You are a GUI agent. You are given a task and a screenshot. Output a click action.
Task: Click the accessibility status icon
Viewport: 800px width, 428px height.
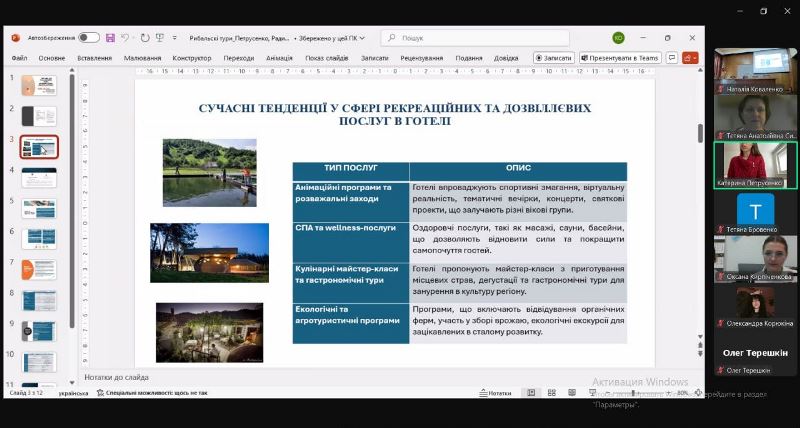(x=151, y=393)
